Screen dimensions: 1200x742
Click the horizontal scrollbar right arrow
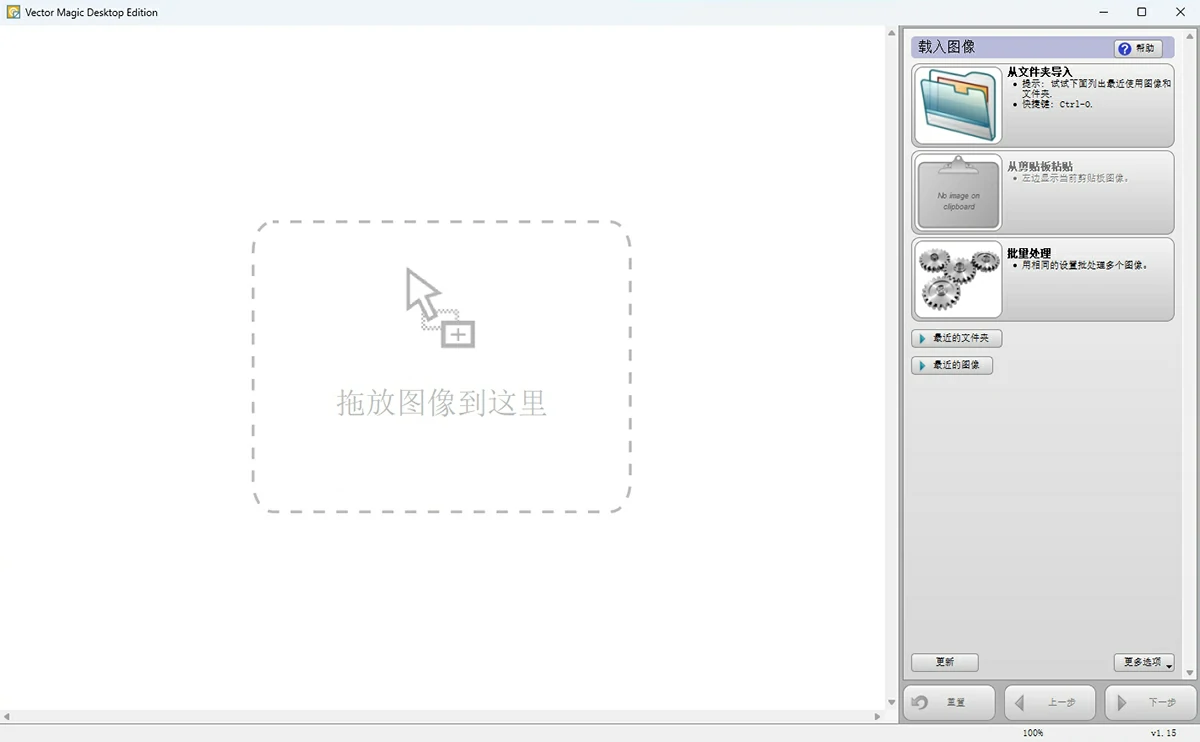coord(878,716)
